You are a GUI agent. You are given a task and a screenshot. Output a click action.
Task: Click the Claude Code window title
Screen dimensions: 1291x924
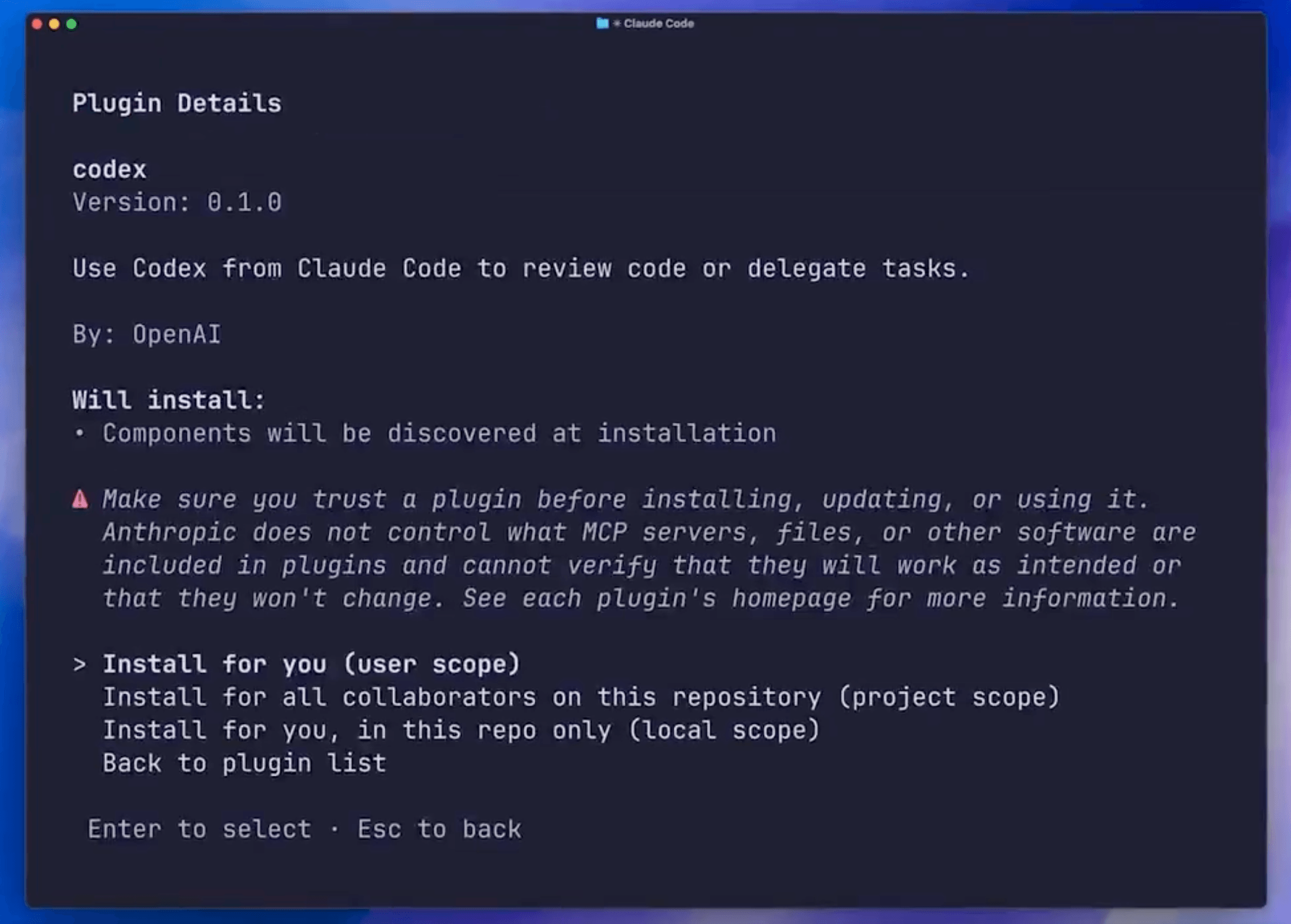coord(659,24)
